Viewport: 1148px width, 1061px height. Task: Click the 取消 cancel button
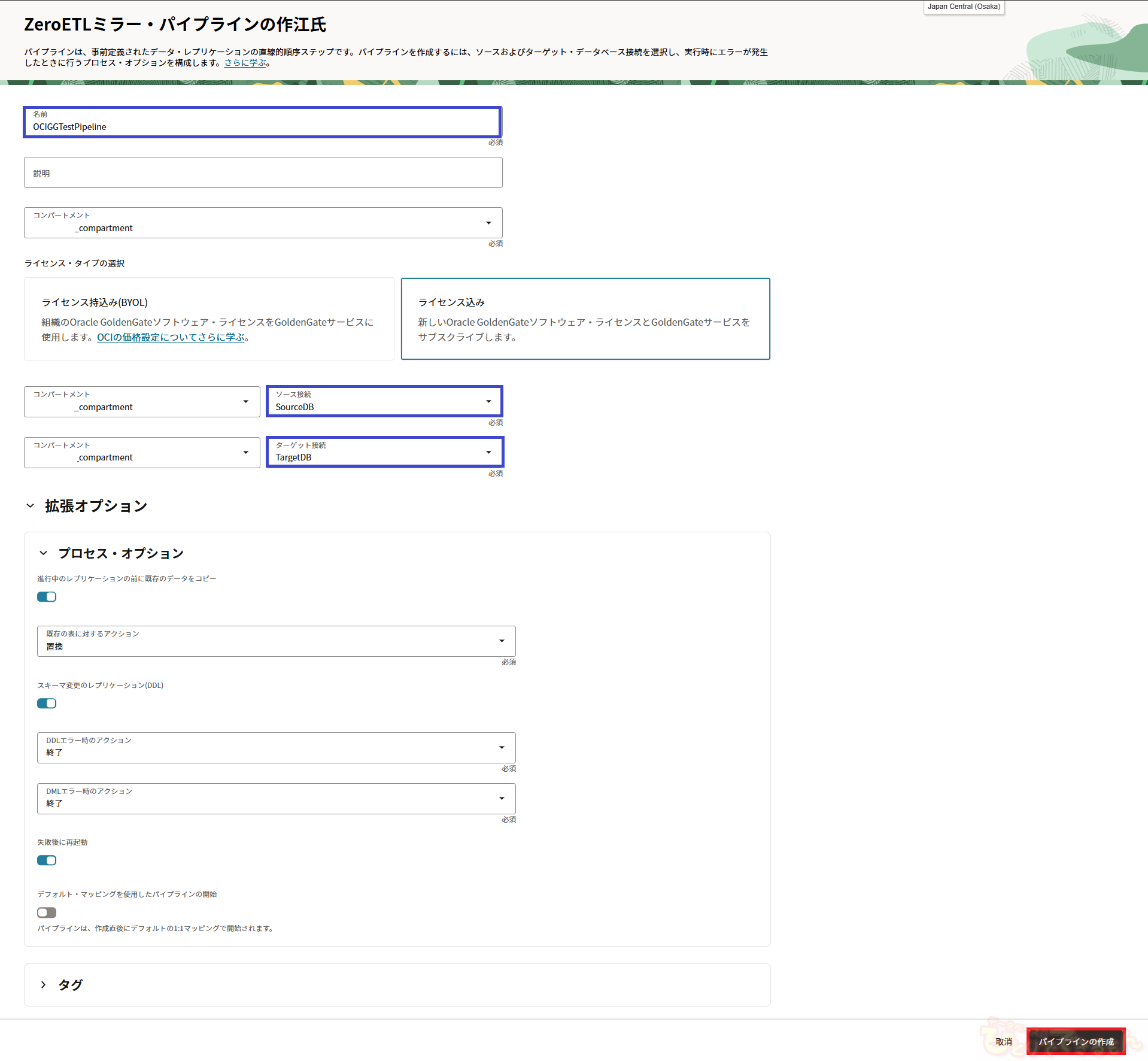(x=1004, y=1042)
